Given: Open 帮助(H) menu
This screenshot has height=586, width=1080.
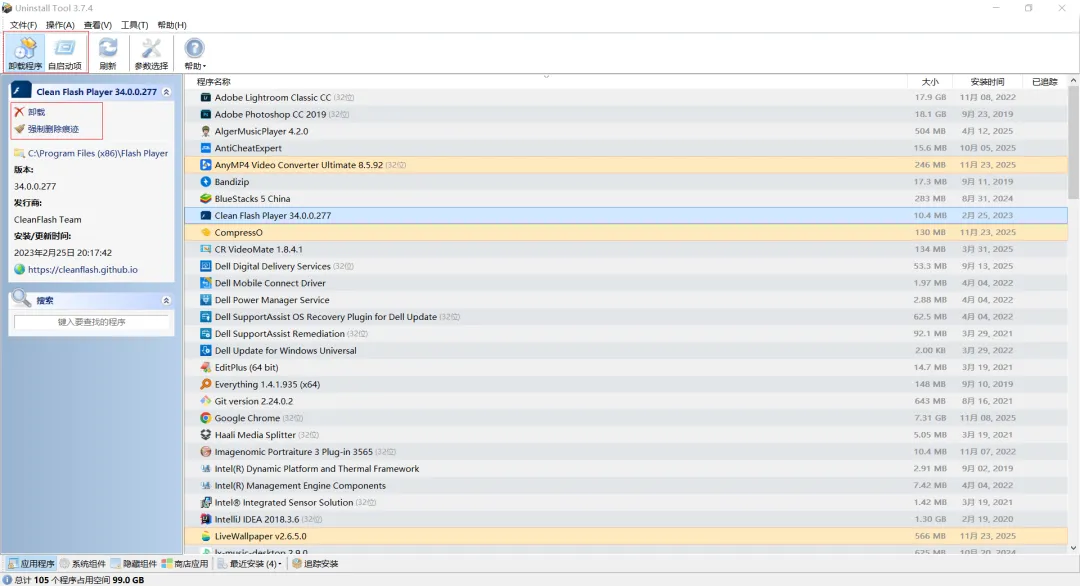Looking at the screenshot, I should point(172,25).
